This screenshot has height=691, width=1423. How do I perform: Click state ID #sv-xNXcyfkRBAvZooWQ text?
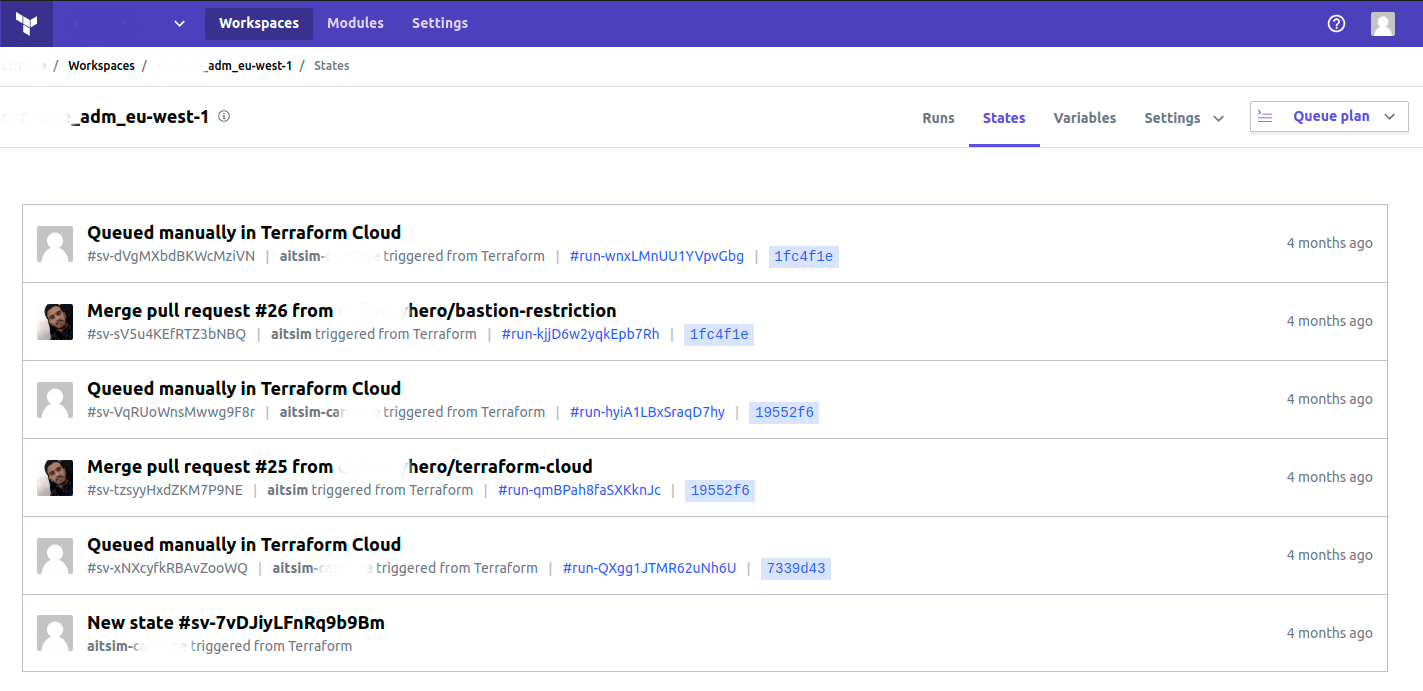(167, 568)
